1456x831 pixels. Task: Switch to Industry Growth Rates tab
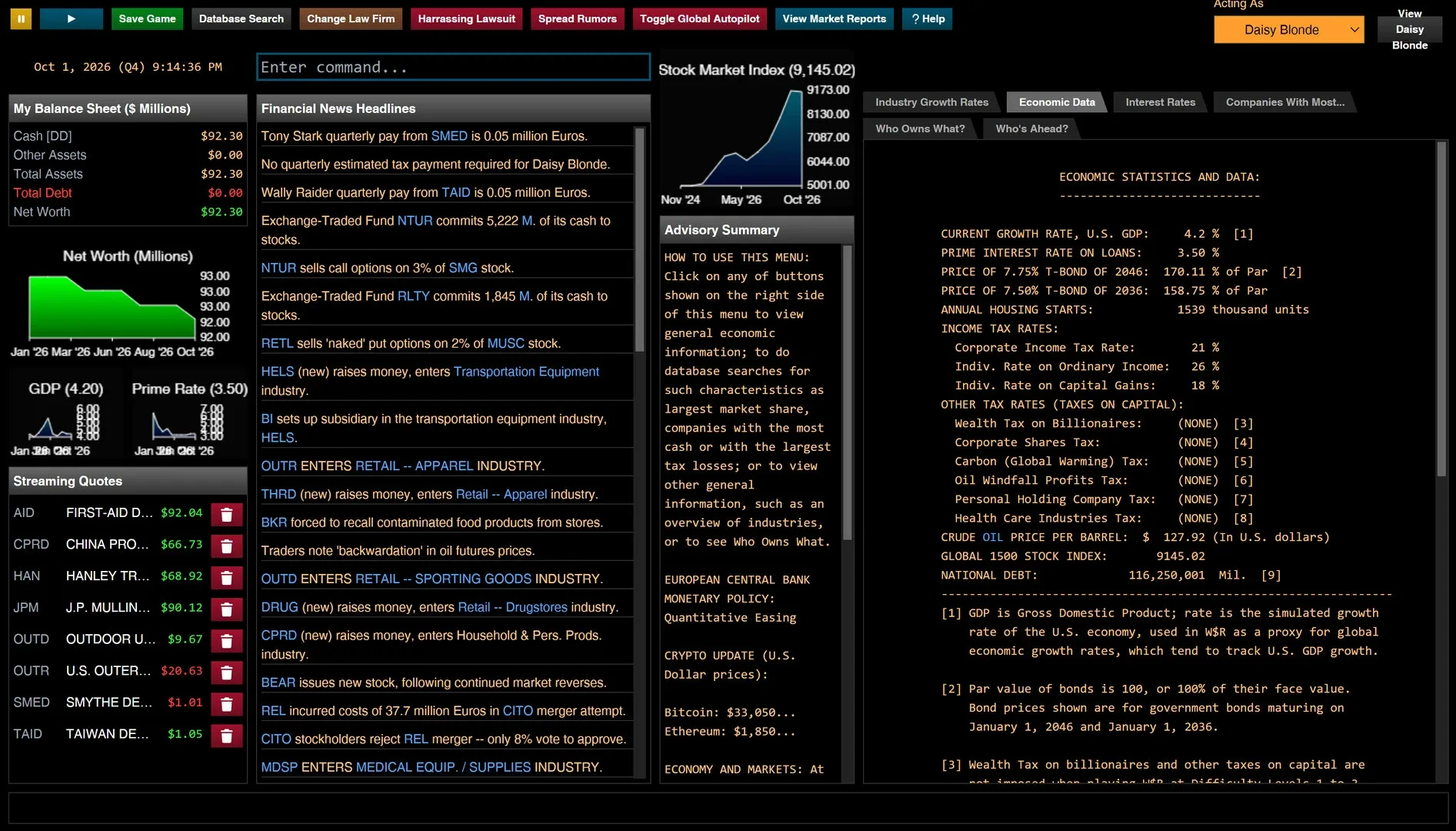(931, 102)
